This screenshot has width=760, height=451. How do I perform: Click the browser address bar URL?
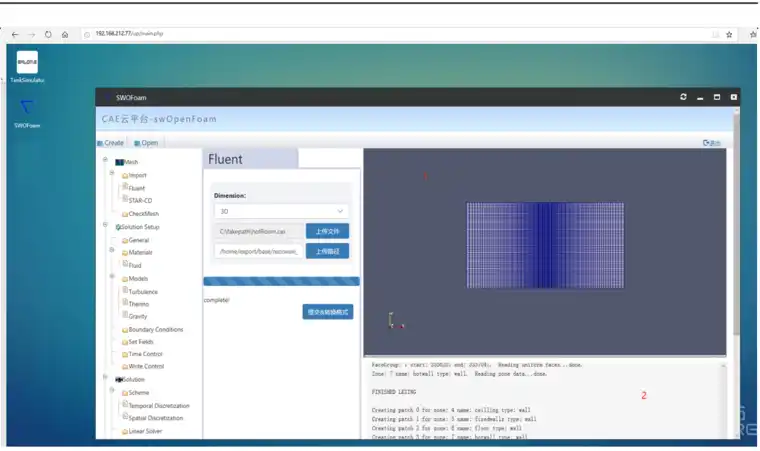pos(129,33)
